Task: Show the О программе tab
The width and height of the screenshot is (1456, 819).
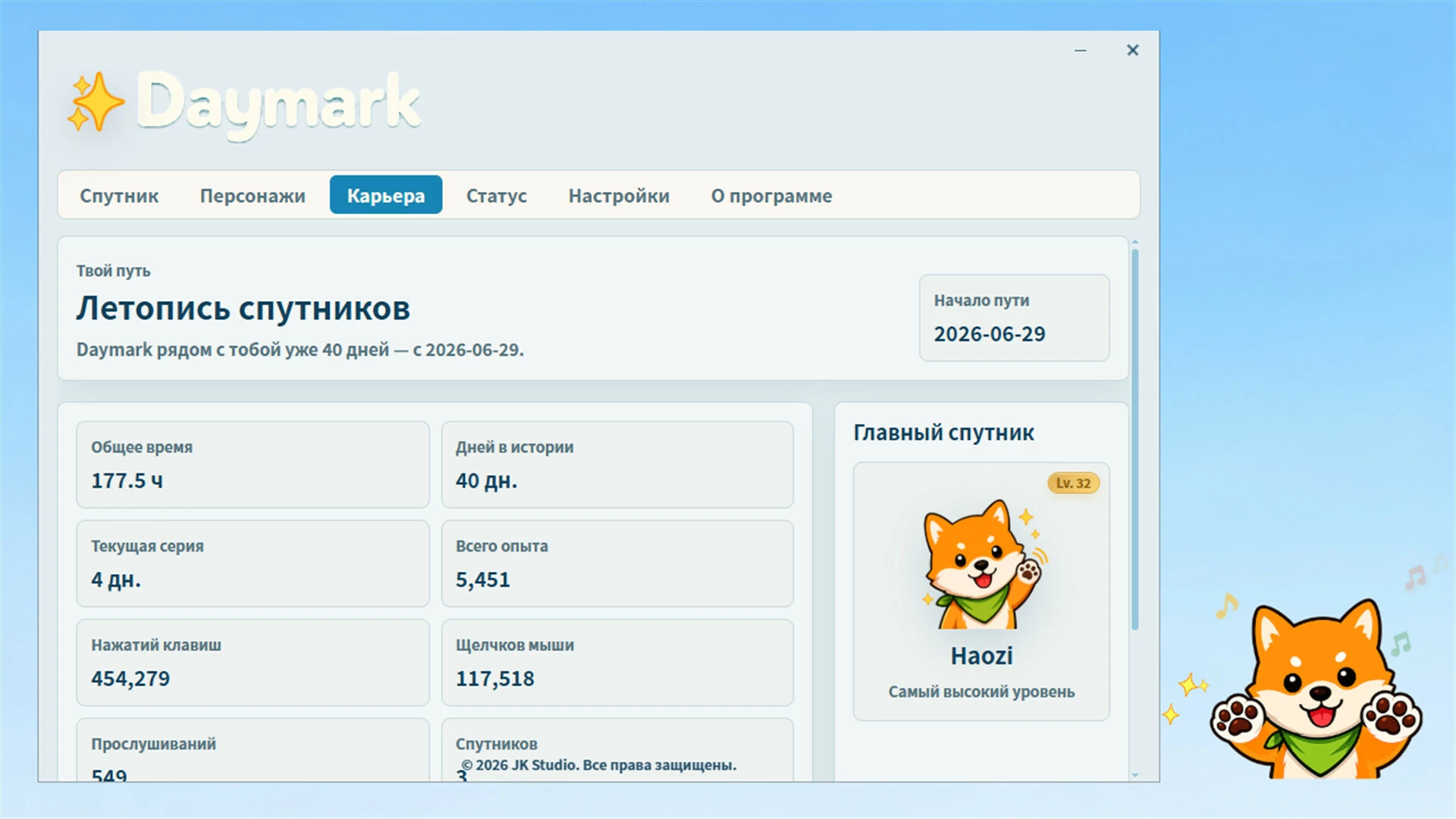Action: 771,196
